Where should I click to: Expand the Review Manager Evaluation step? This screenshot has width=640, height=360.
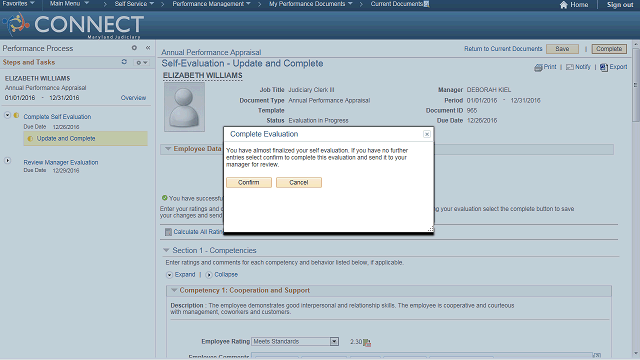pyautogui.click(x=7, y=161)
